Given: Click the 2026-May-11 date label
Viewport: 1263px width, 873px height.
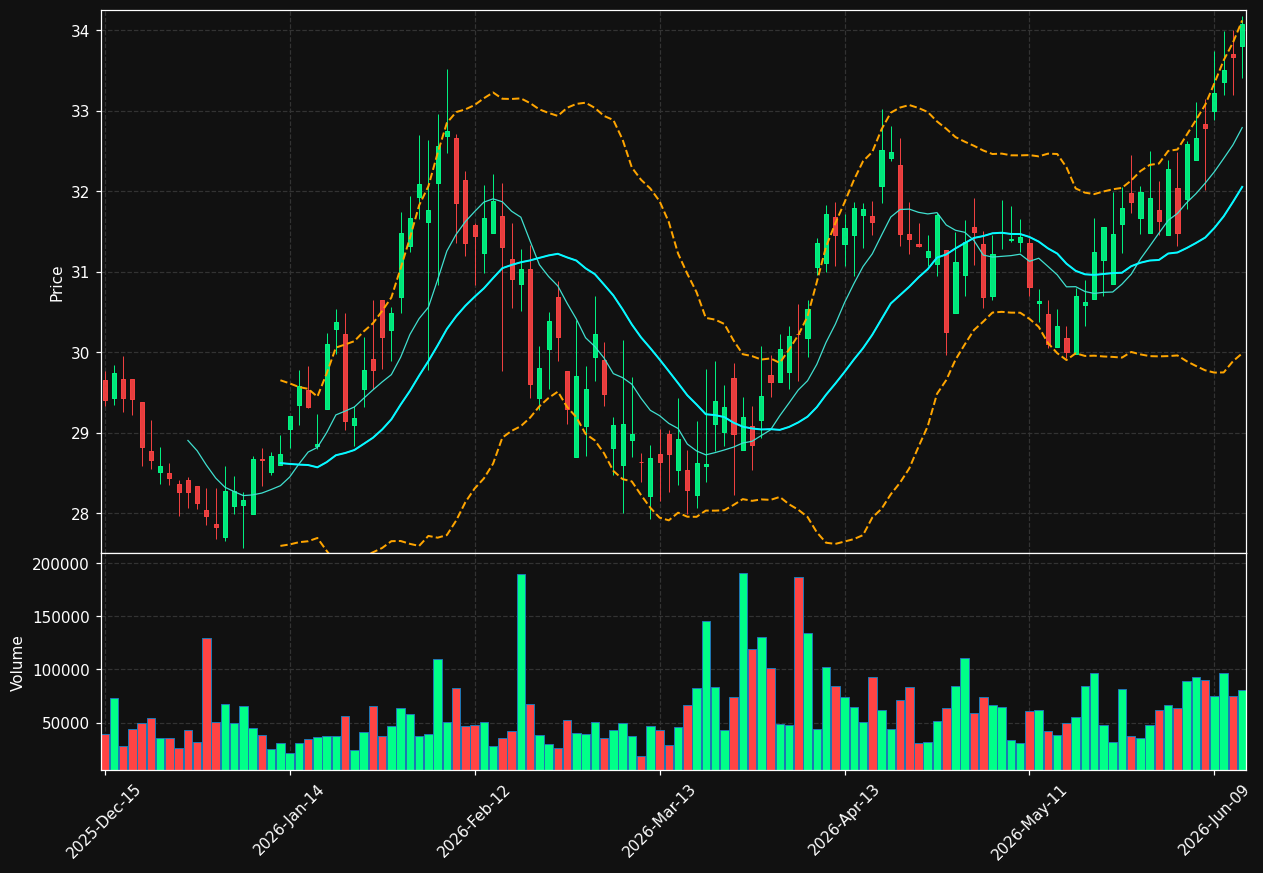Looking at the screenshot, I should coord(1029,822).
